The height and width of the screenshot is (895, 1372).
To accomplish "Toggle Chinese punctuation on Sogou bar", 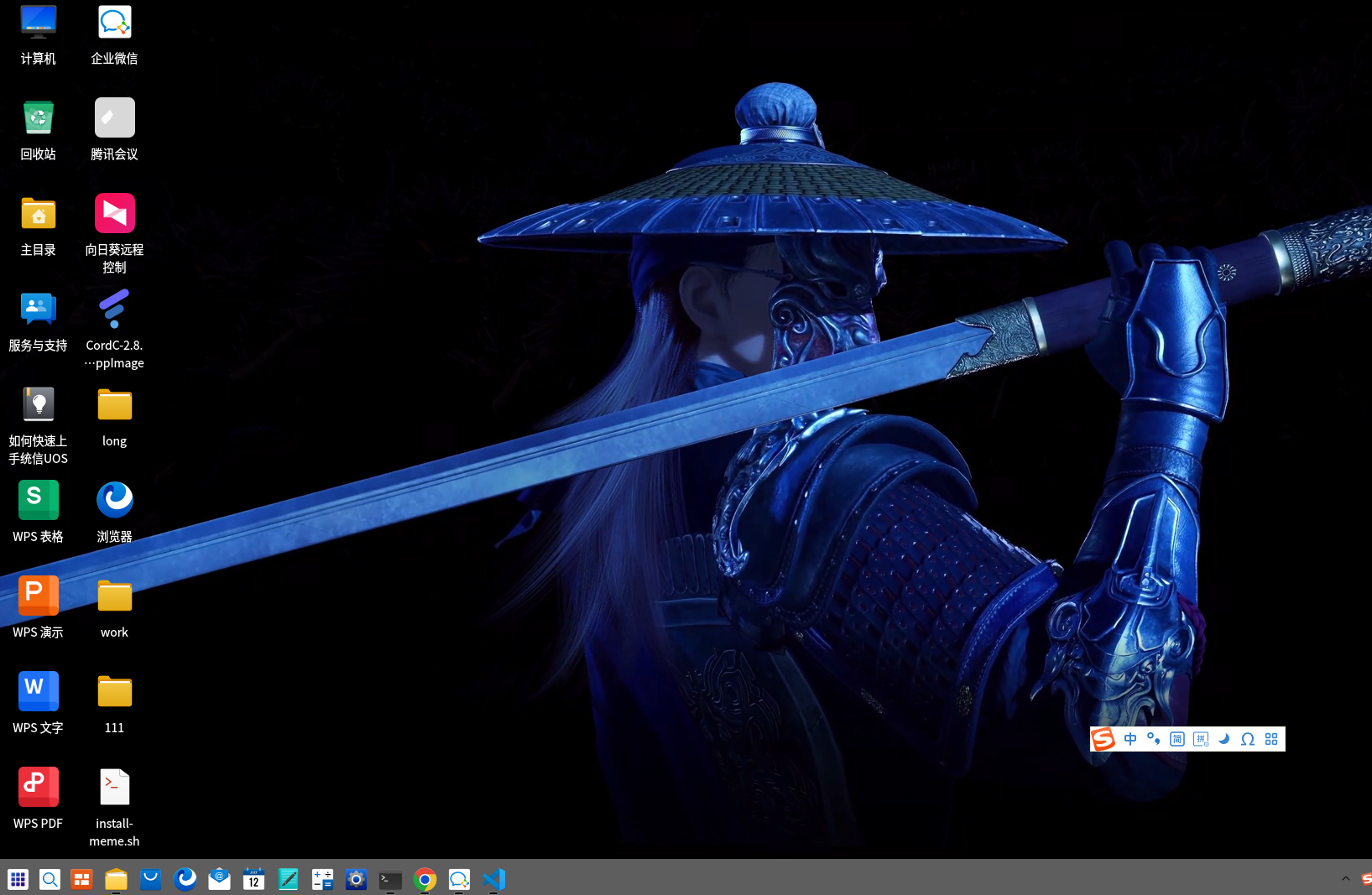I will 1154,739.
